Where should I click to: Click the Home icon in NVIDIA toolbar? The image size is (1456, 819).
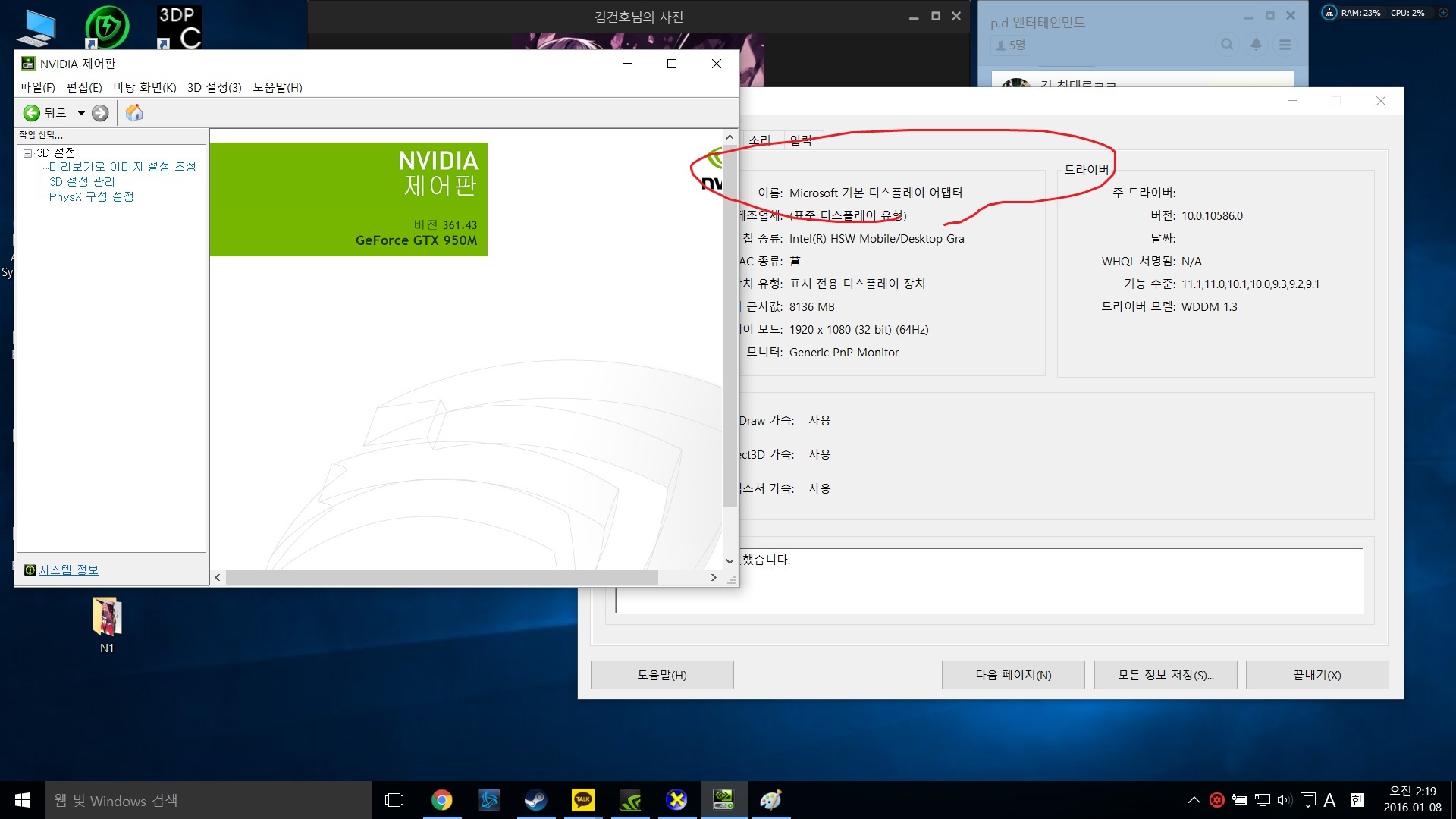click(x=134, y=113)
